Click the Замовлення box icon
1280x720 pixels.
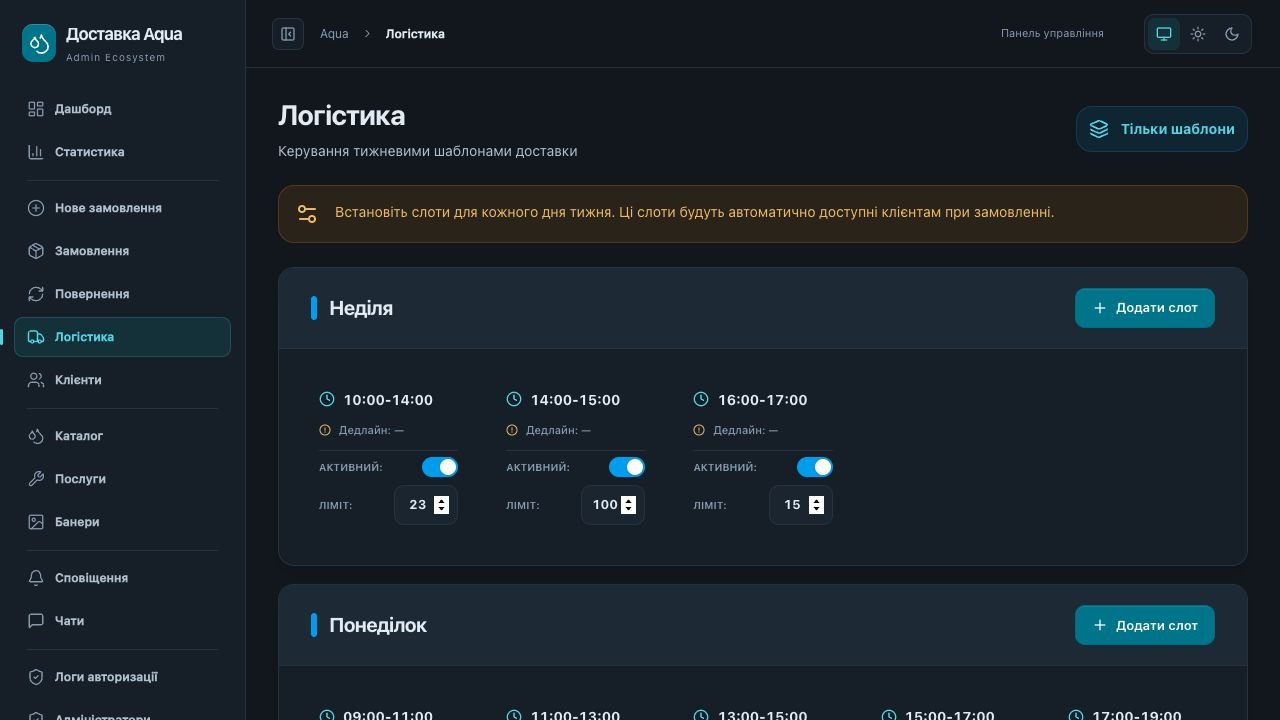point(36,251)
